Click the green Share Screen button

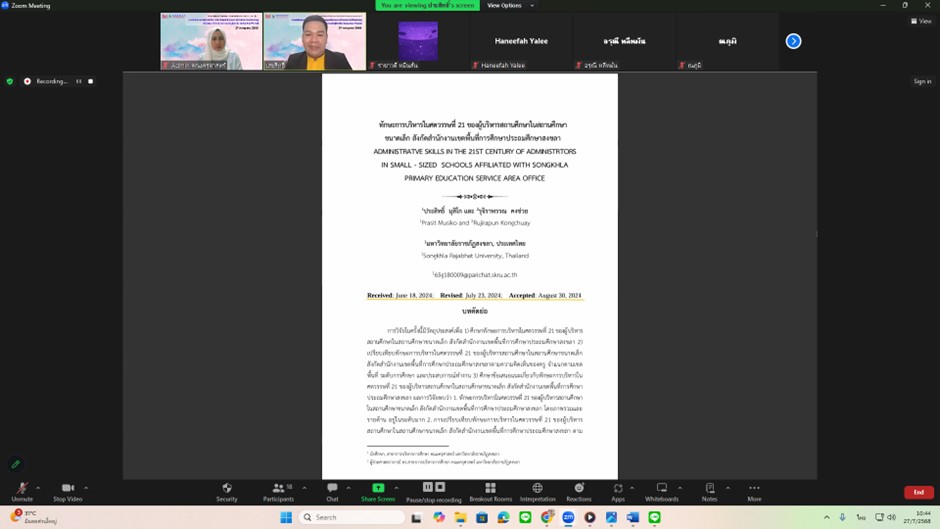click(x=378, y=492)
